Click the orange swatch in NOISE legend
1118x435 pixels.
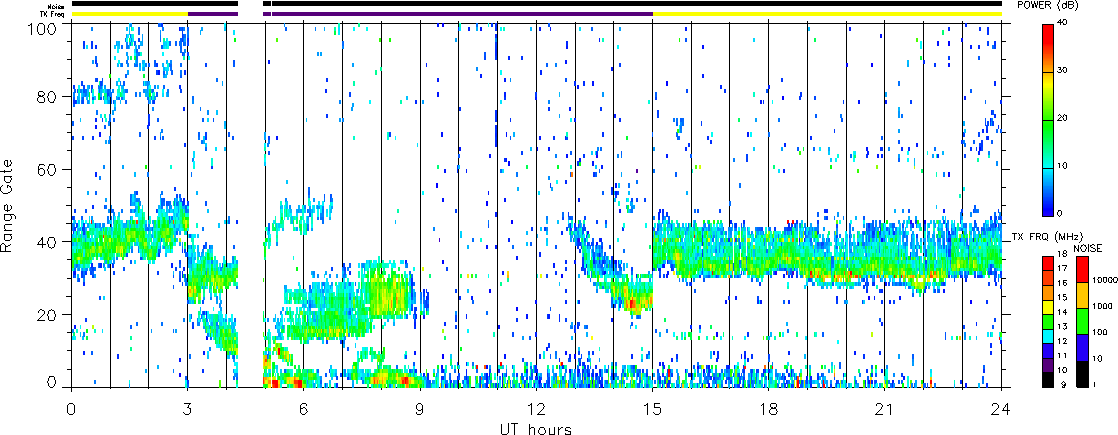pos(1082,295)
